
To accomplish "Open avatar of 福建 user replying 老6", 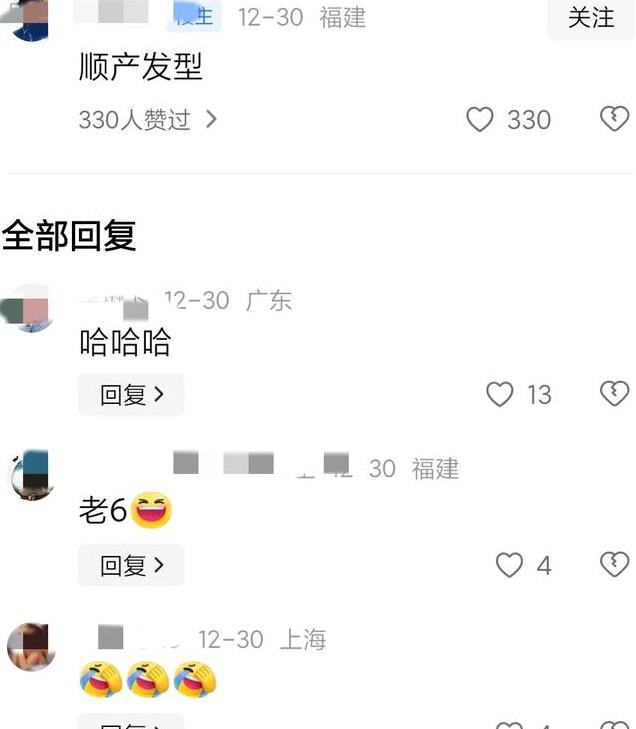I will 31,475.
